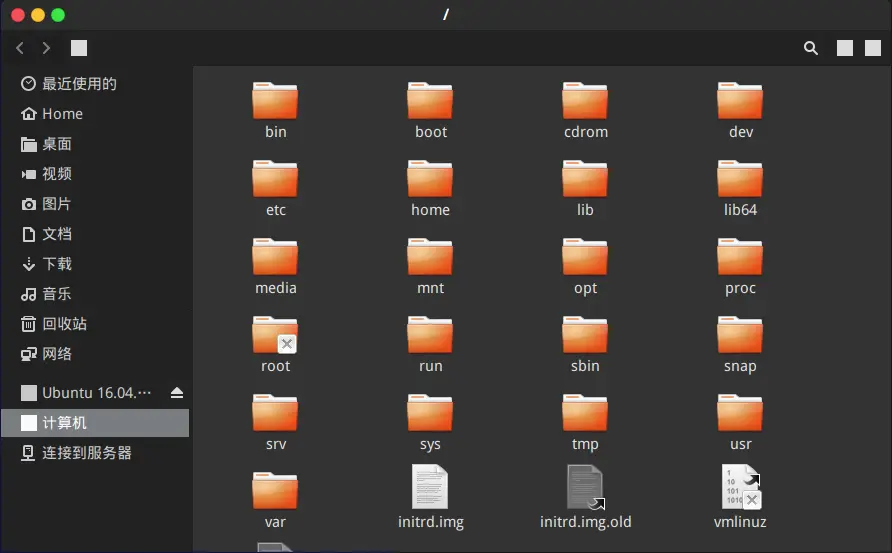Viewport: 892px width, 553px height.
Task: Toggle the view mode button left of menu
Action: tap(845, 48)
